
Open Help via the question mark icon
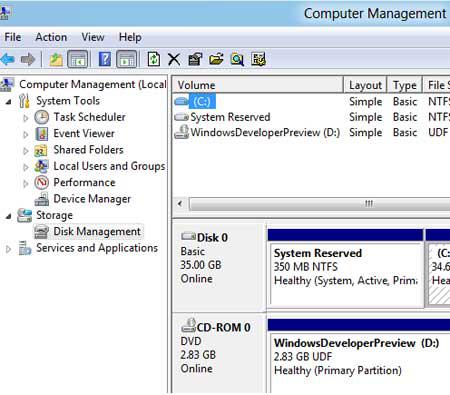coord(105,59)
